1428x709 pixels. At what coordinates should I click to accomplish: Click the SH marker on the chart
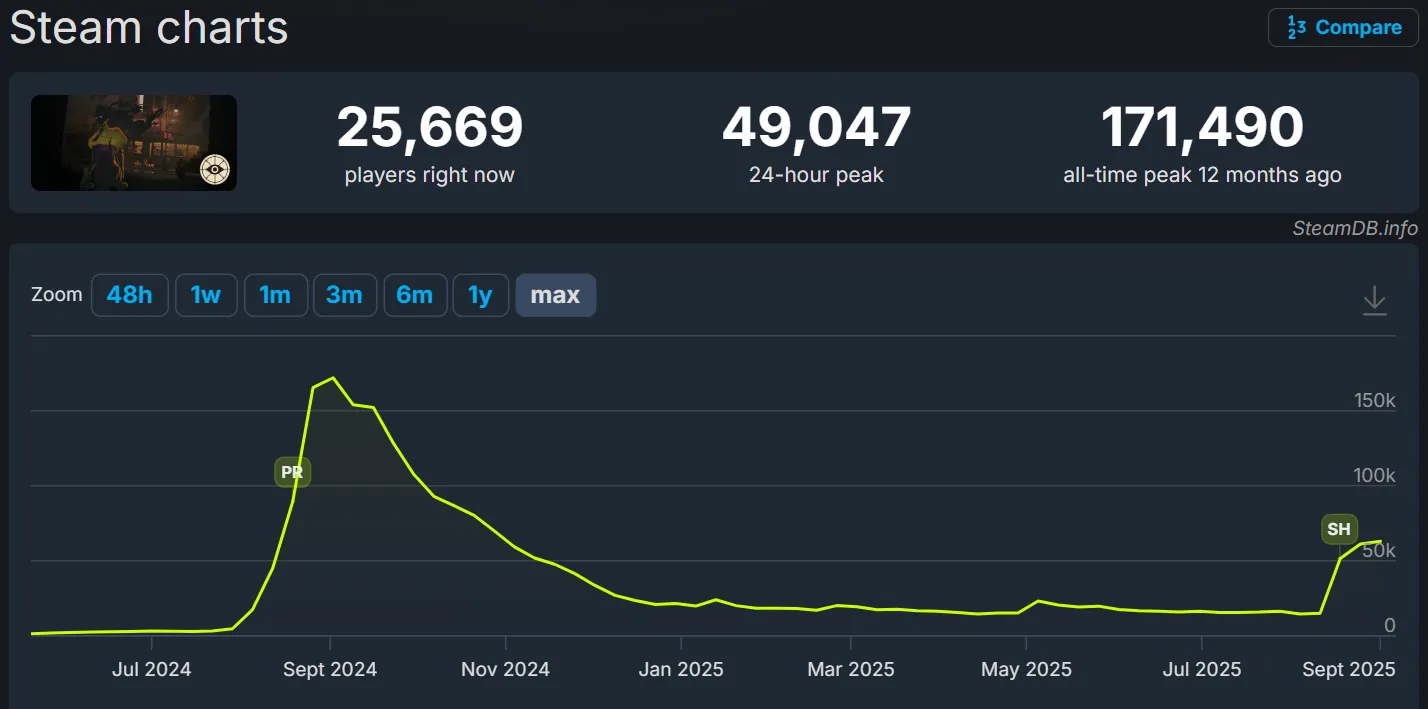pos(1339,529)
